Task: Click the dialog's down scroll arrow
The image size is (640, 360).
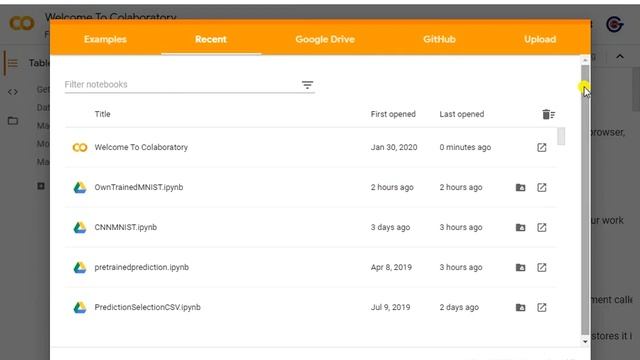Action: (585, 341)
